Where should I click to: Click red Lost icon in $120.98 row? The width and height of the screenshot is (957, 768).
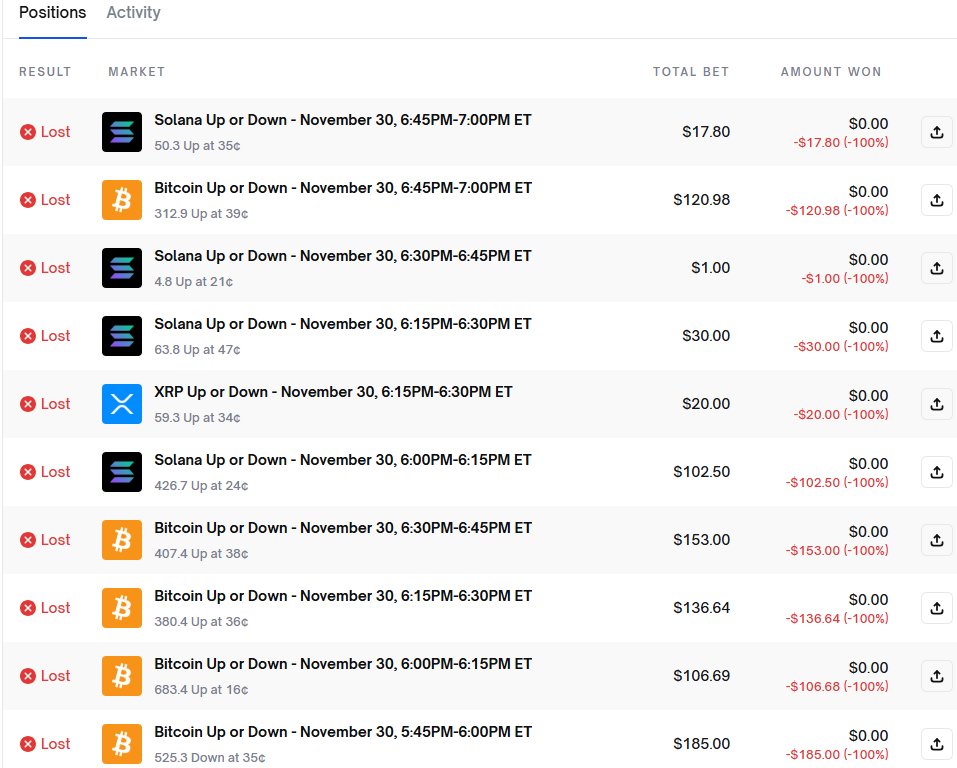(x=27, y=200)
